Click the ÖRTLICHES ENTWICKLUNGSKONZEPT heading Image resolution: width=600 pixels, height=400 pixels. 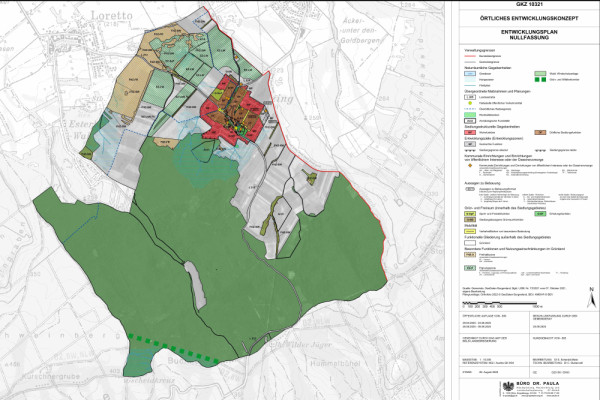[x=524, y=18]
